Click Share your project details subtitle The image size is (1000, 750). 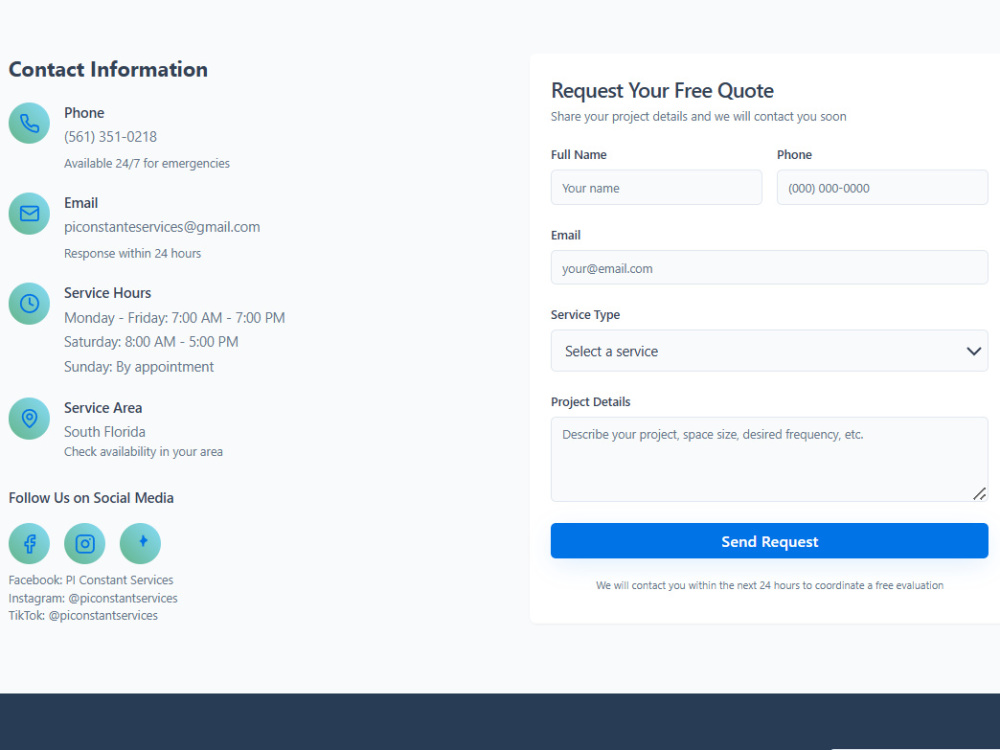[698, 117]
